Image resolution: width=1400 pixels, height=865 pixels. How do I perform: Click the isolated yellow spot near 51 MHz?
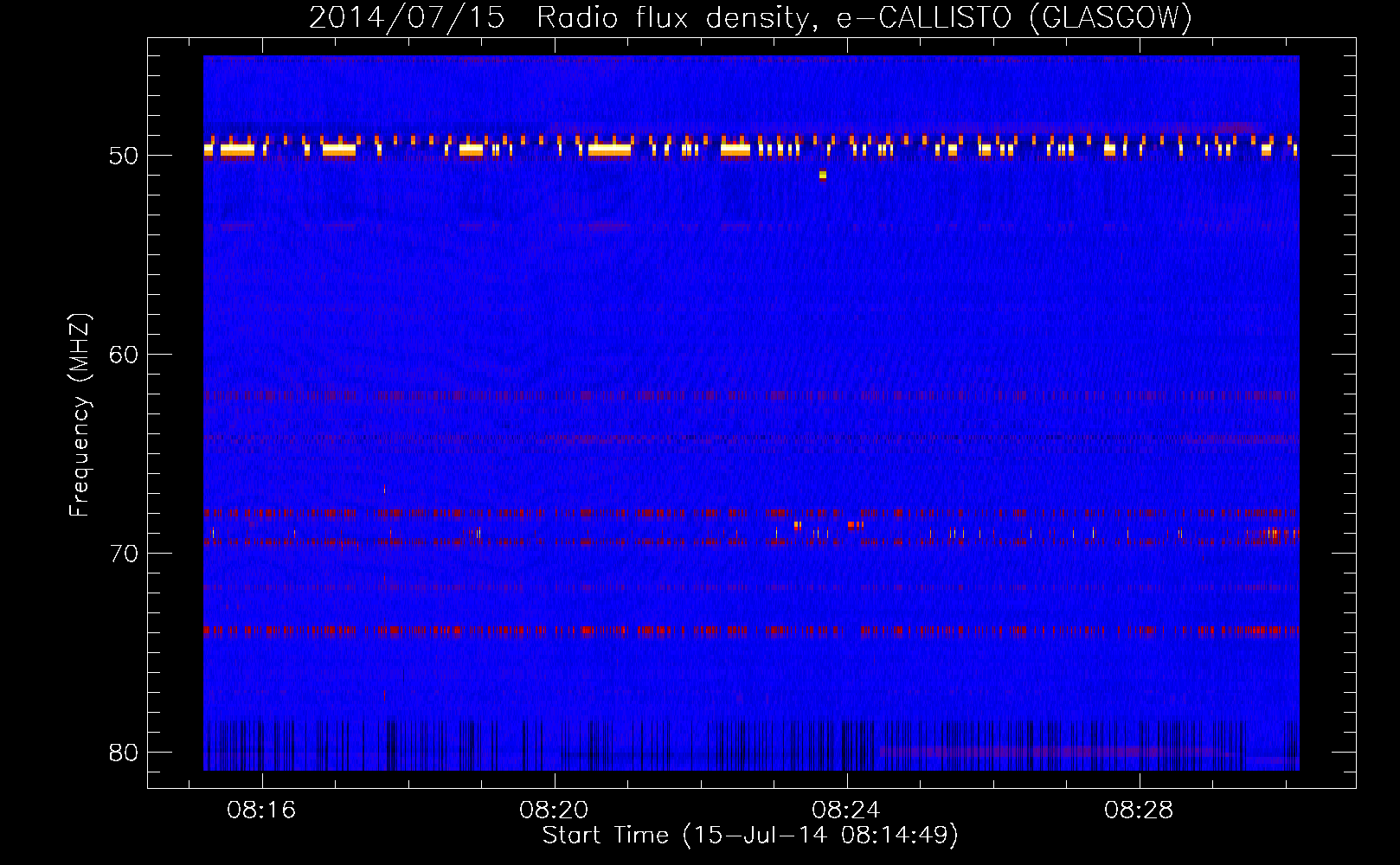click(823, 175)
